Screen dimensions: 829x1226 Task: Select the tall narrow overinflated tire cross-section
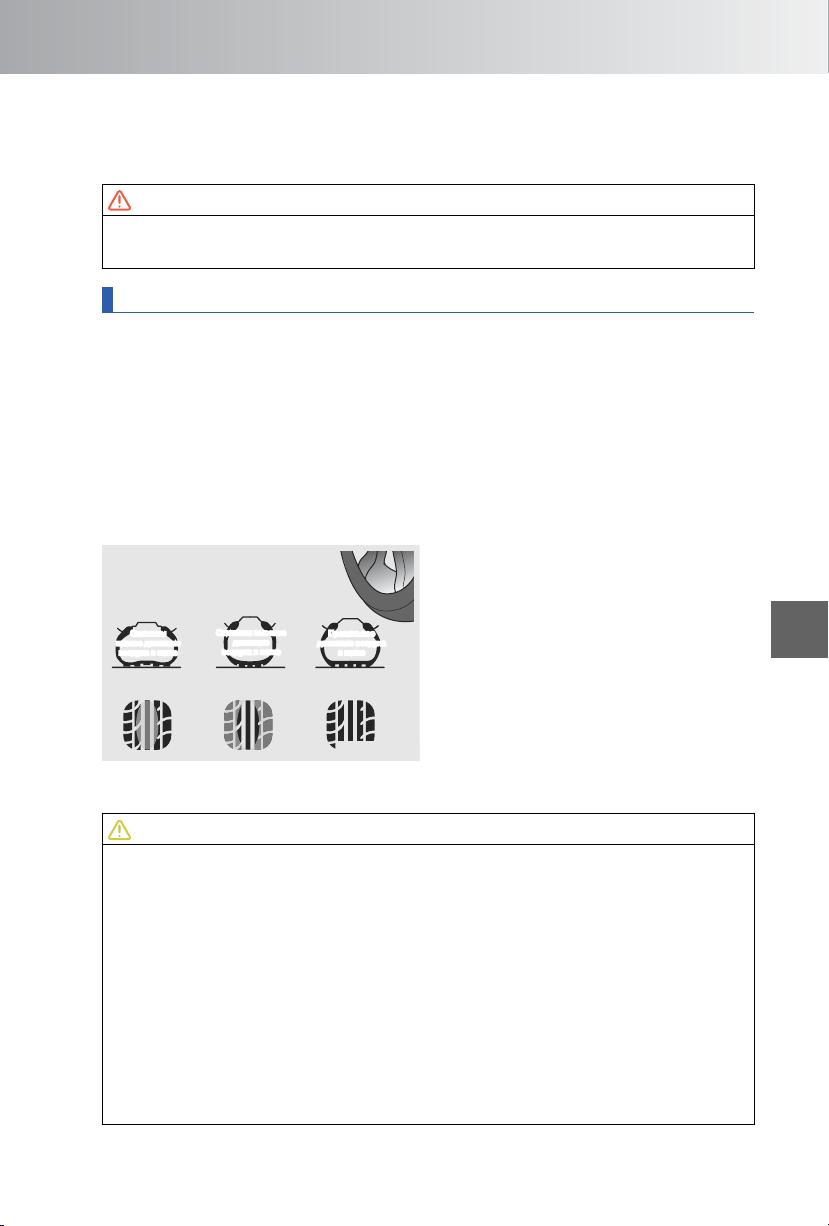tap(252, 641)
